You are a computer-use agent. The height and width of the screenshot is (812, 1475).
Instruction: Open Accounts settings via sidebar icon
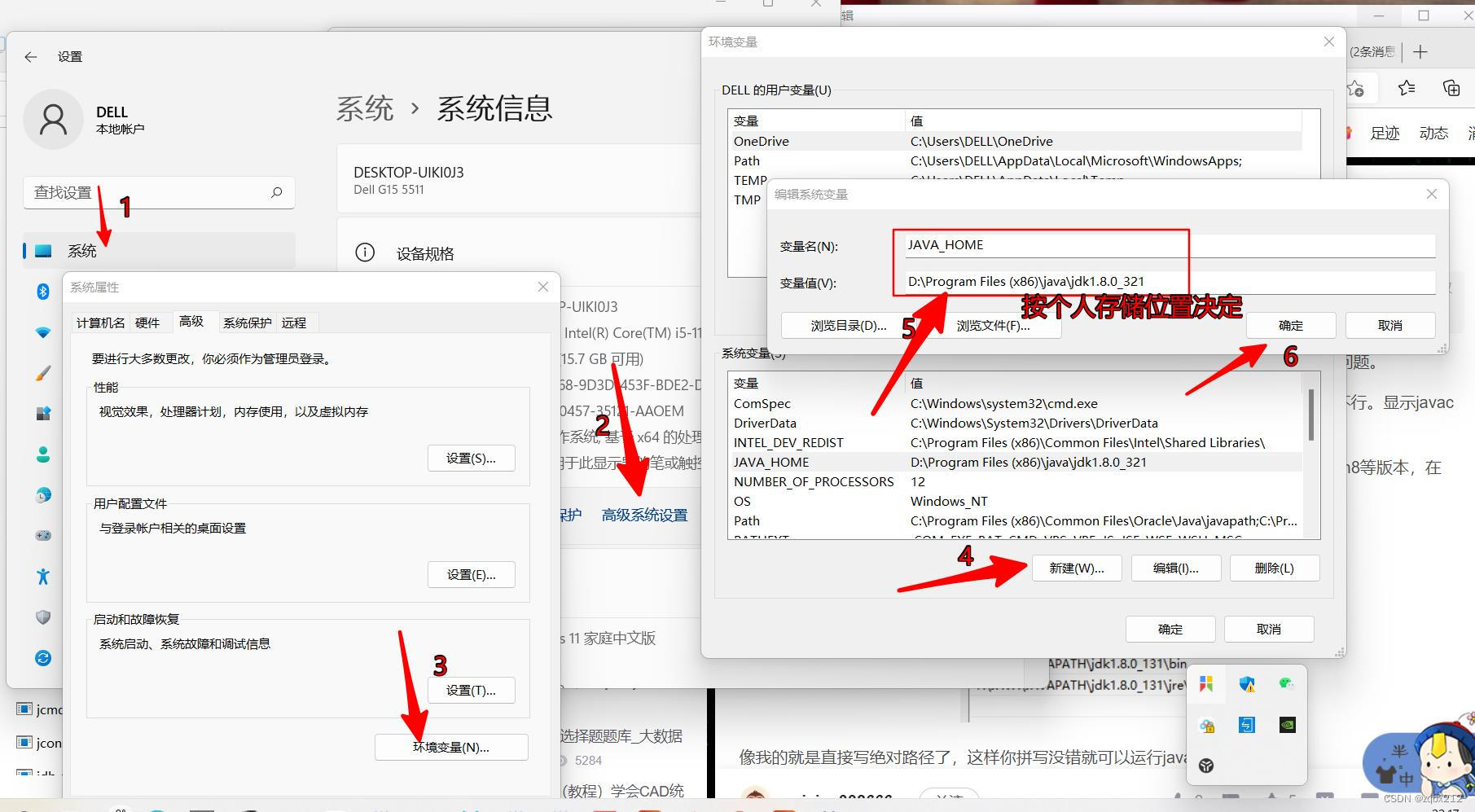42,454
